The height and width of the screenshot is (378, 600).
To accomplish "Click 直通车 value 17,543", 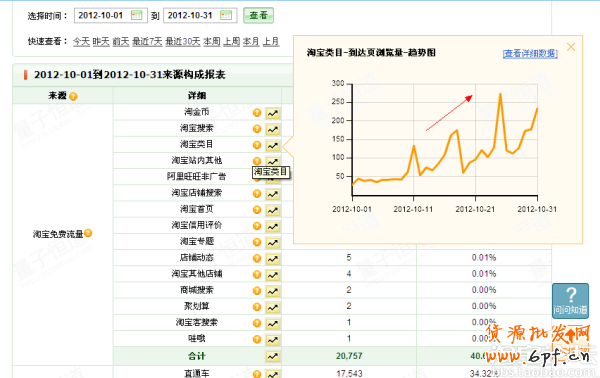I will pos(349,373).
